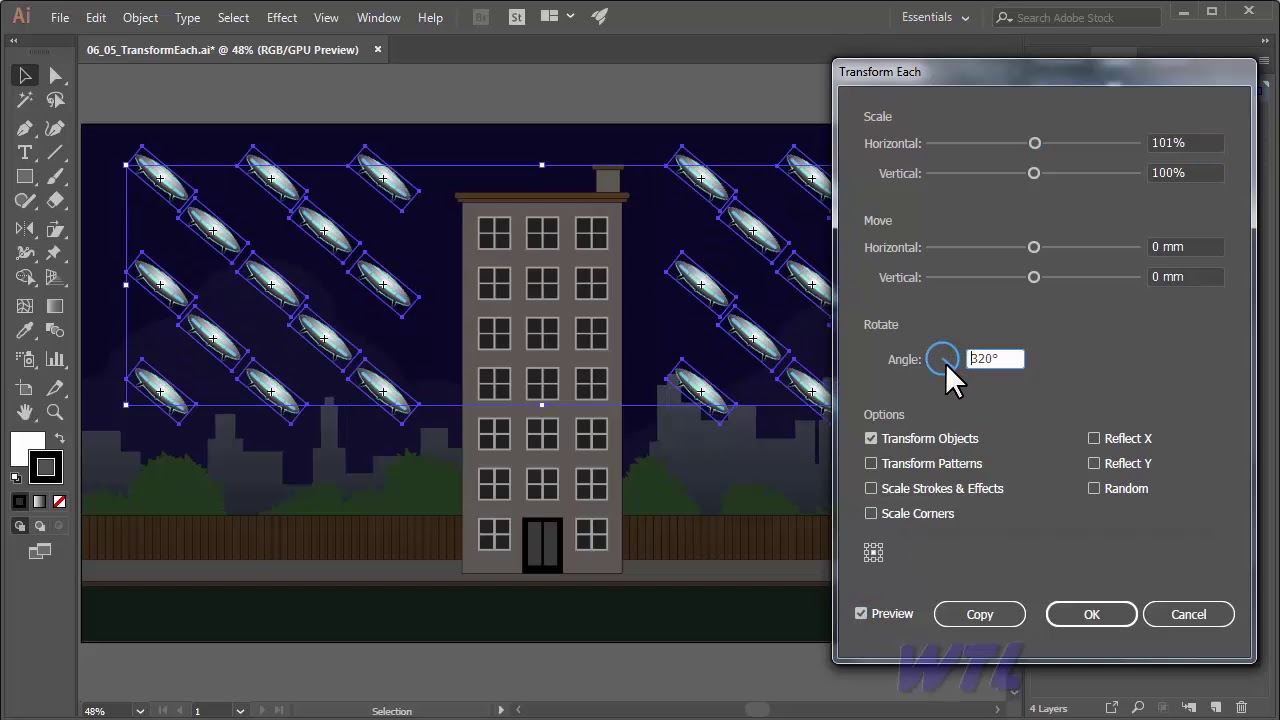Open the Type menu

point(187,17)
